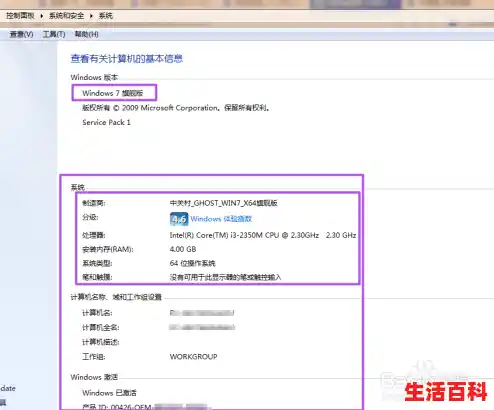This screenshot has height=410, width=494.
Task: Open the 查看(V) menu
Action: click(21, 34)
